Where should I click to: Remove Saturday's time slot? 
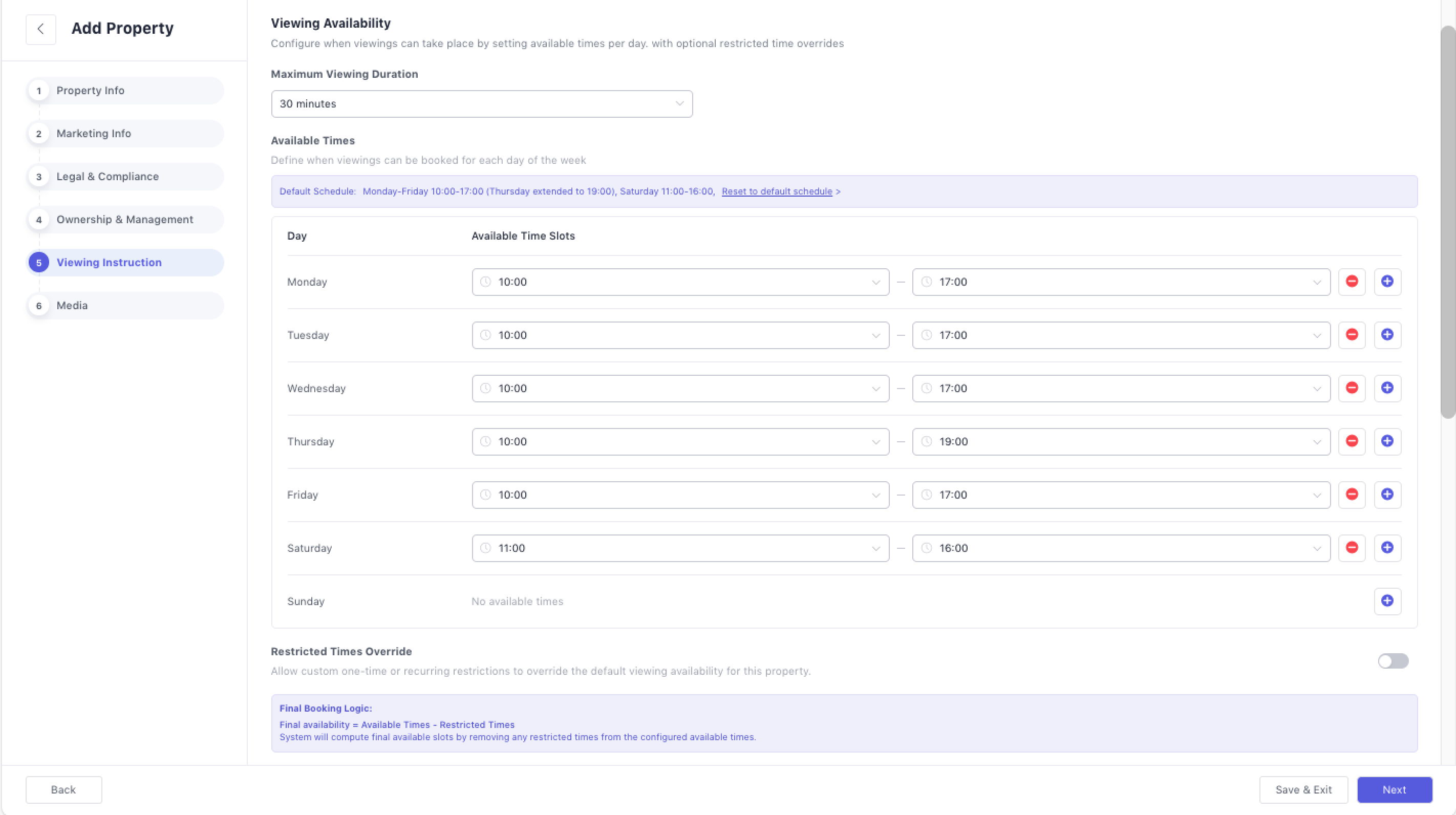pos(1352,548)
